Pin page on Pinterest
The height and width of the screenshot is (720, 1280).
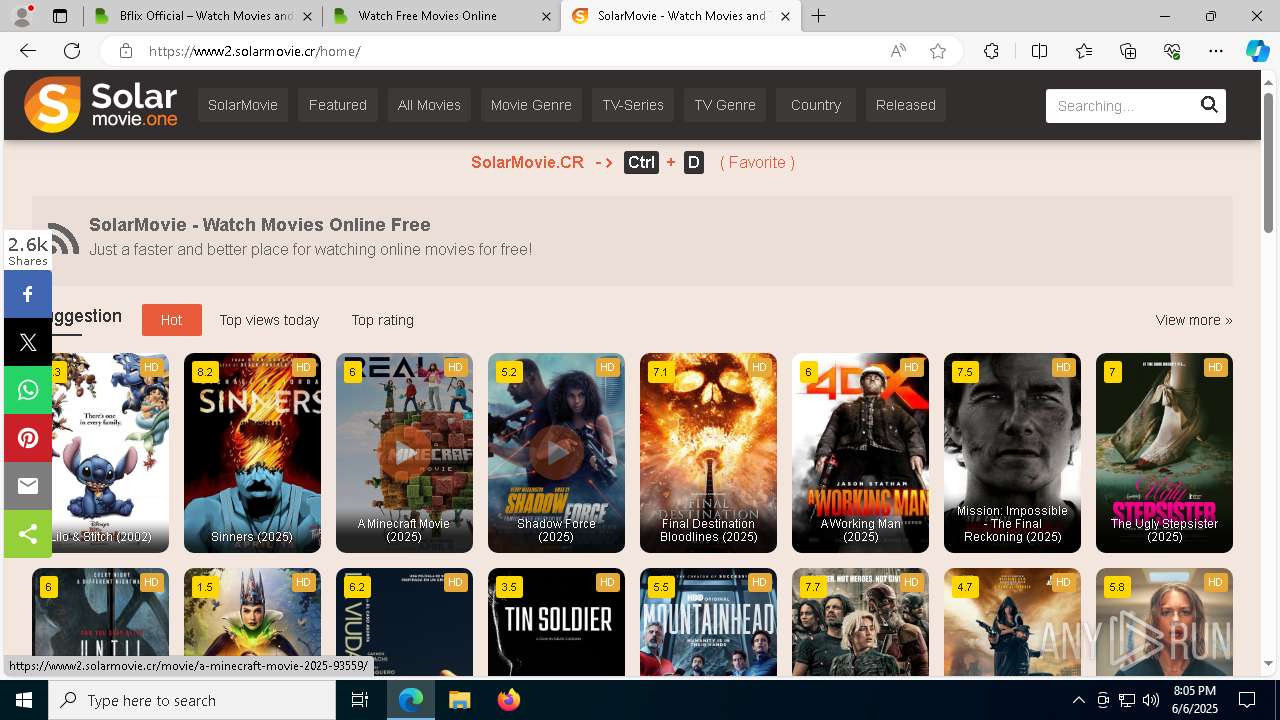click(x=28, y=438)
